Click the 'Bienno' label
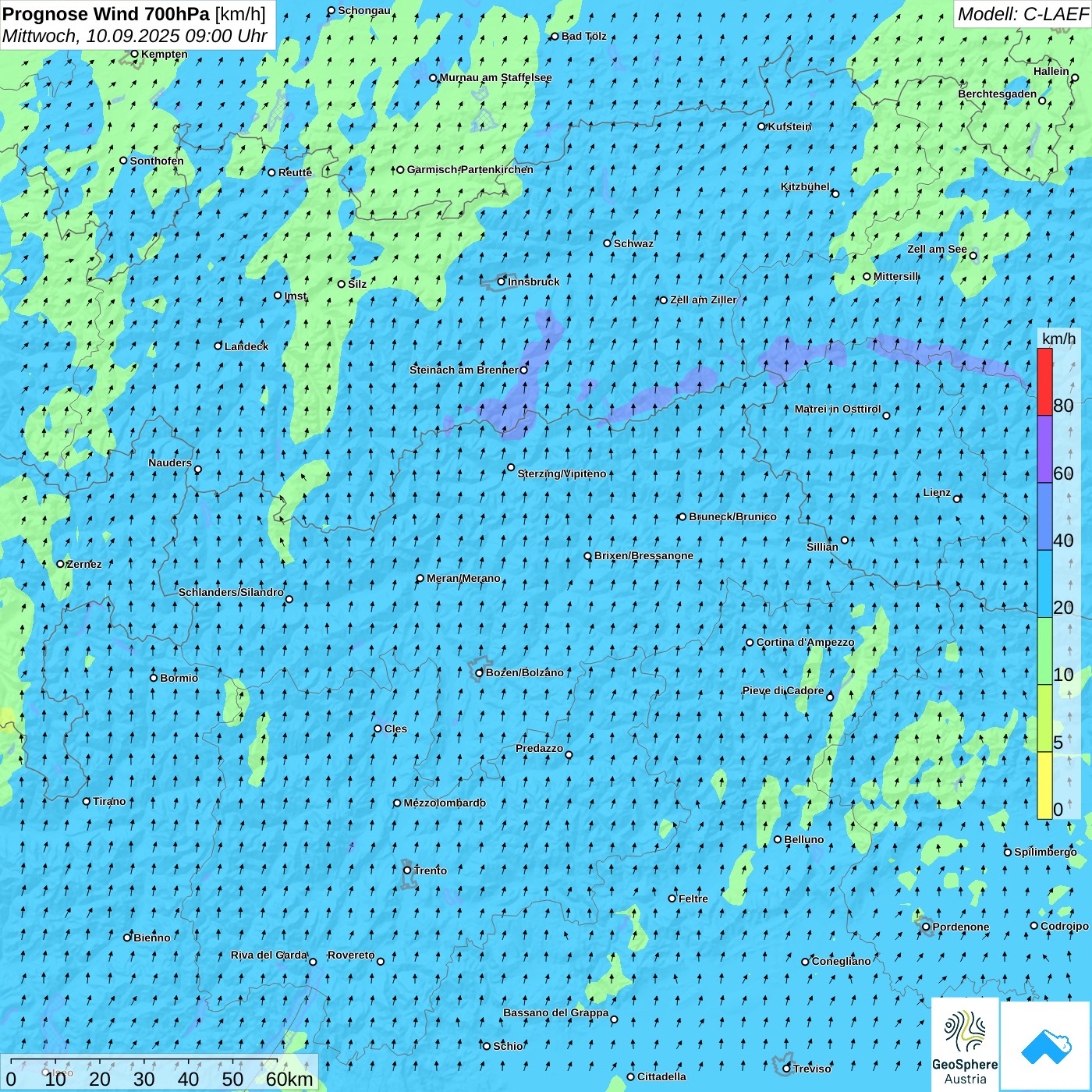This screenshot has width=1092, height=1092. 151,938
